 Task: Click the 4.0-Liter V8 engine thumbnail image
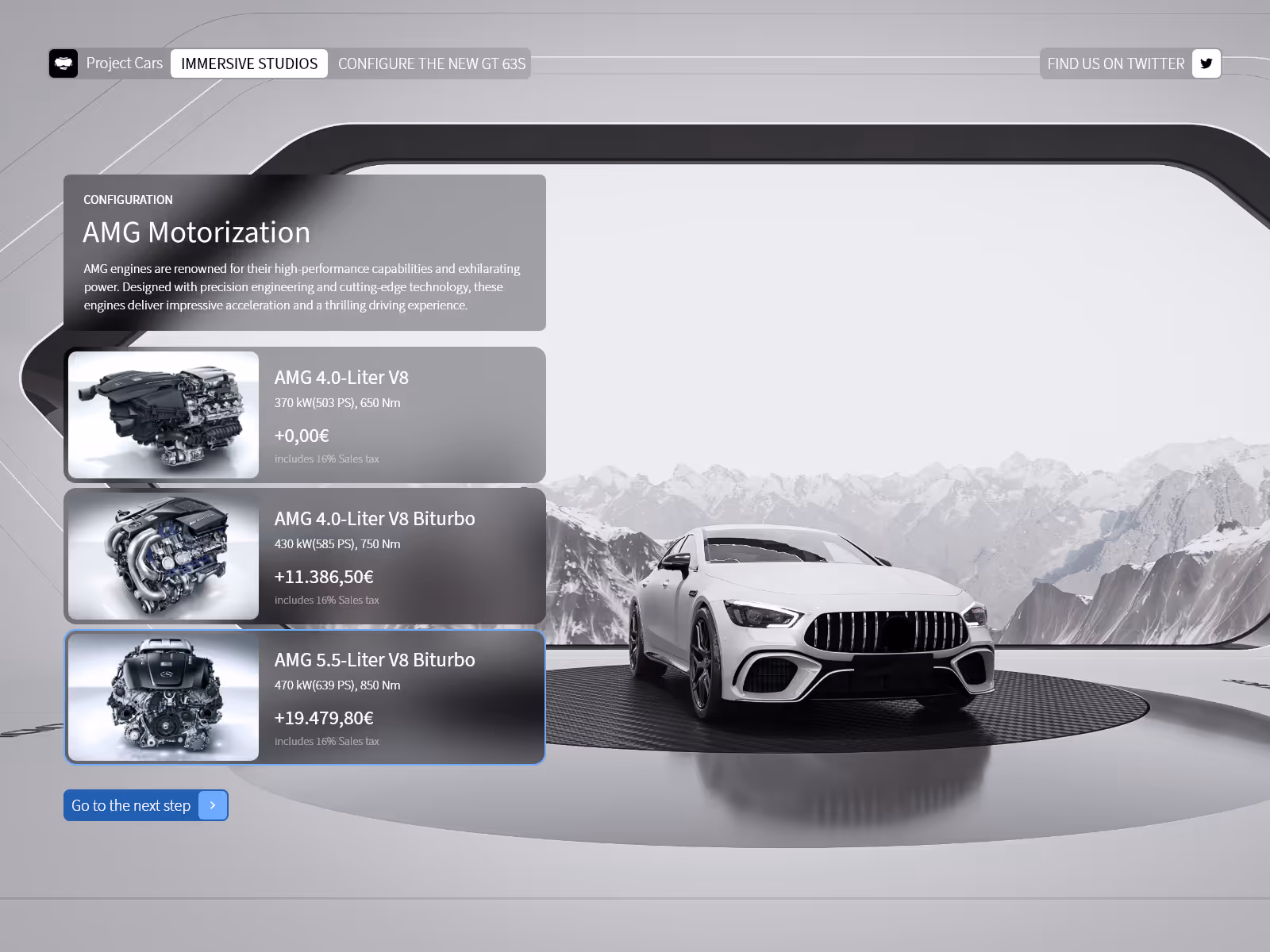point(164,415)
